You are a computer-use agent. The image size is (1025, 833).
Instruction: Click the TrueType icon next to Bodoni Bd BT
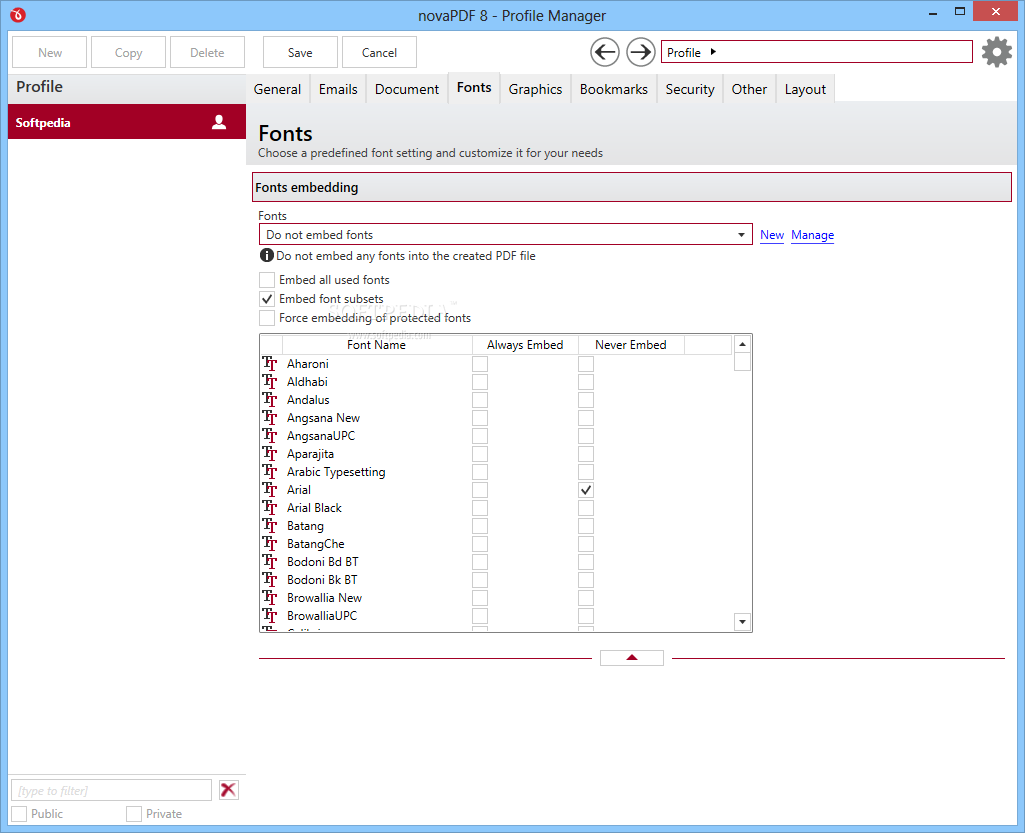pos(270,562)
